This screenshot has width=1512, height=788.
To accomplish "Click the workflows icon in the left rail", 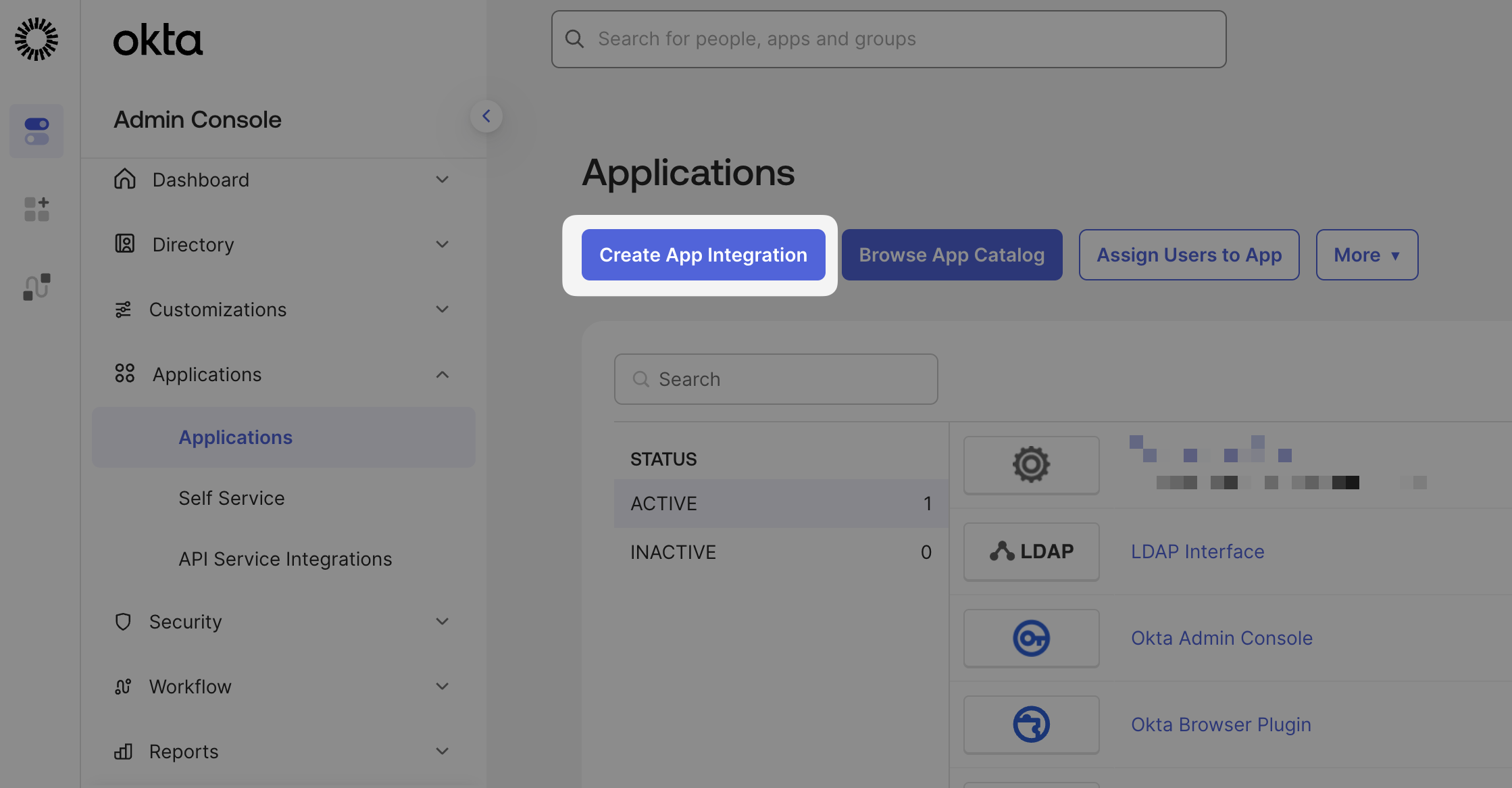I will 36,285.
